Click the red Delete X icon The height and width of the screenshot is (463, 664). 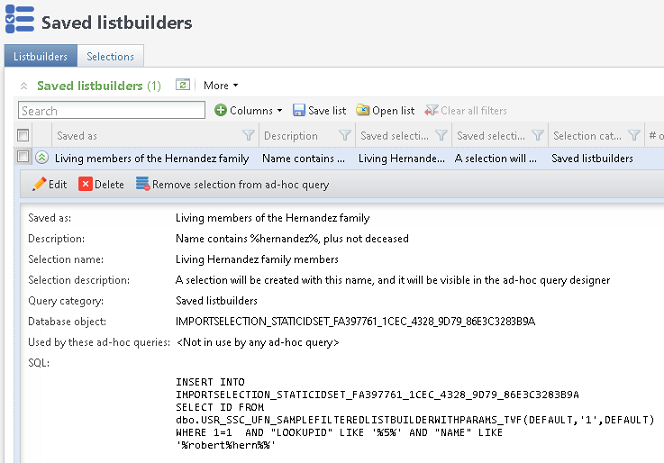click(85, 184)
